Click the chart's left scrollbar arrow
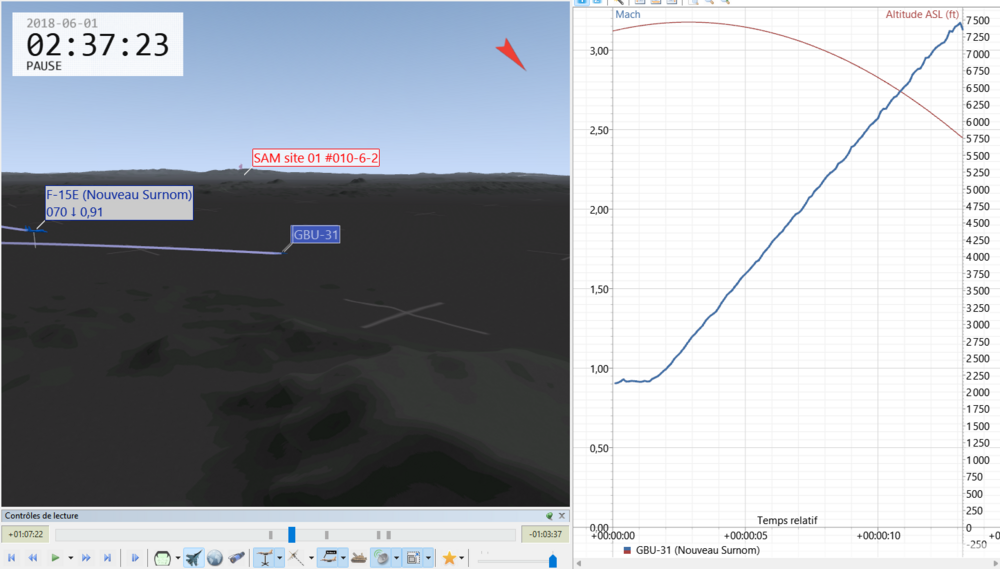 (x=579, y=563)
